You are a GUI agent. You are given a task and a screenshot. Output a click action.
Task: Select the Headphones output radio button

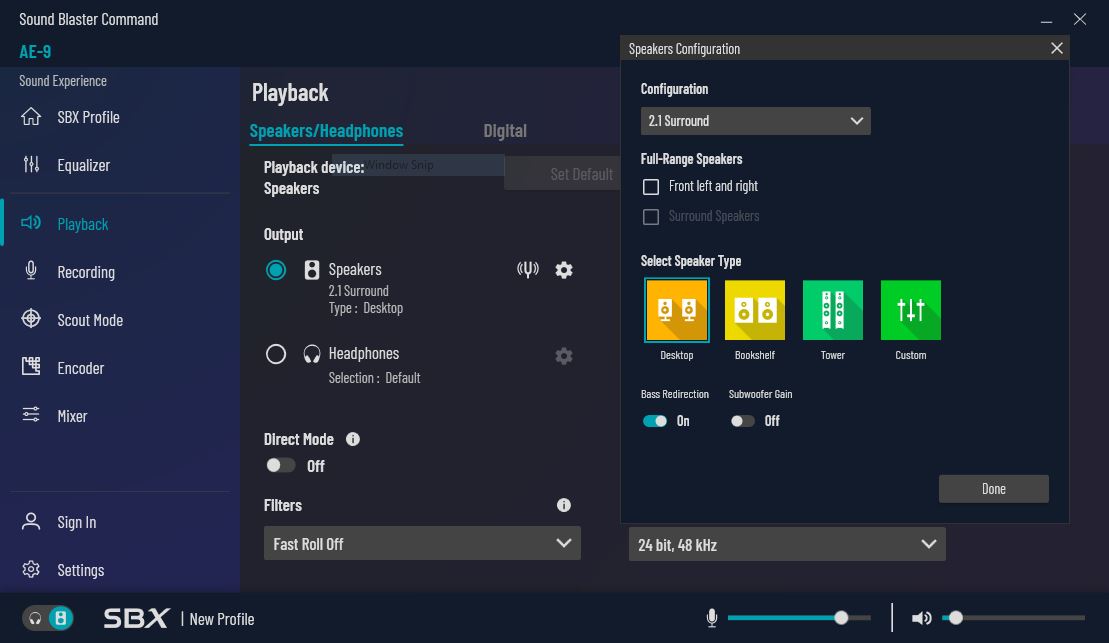point(276,354)
